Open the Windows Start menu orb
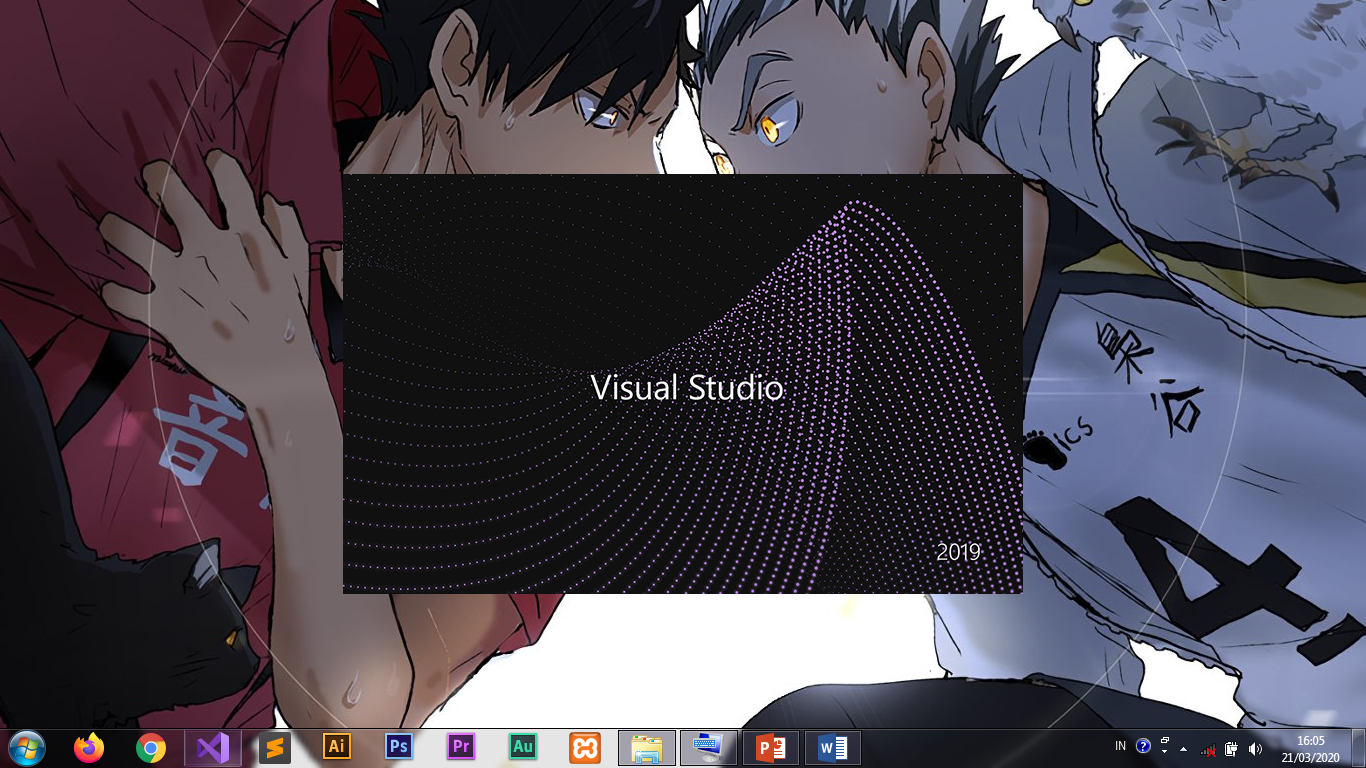The width and height of the screenshot is (1366, 768). pyautogui.click(x=27, y=748)
